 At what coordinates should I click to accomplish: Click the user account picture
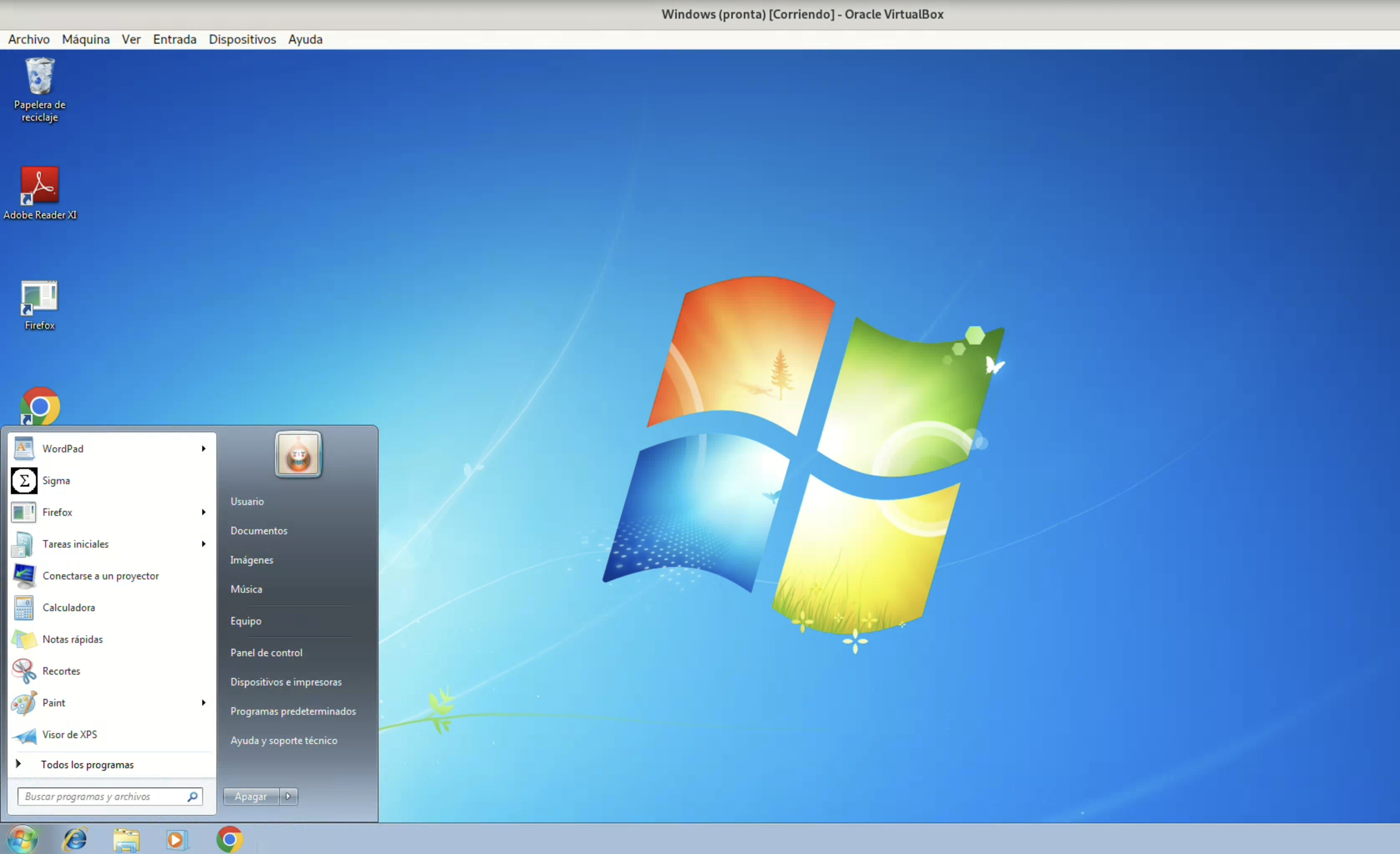pos(298,454)
